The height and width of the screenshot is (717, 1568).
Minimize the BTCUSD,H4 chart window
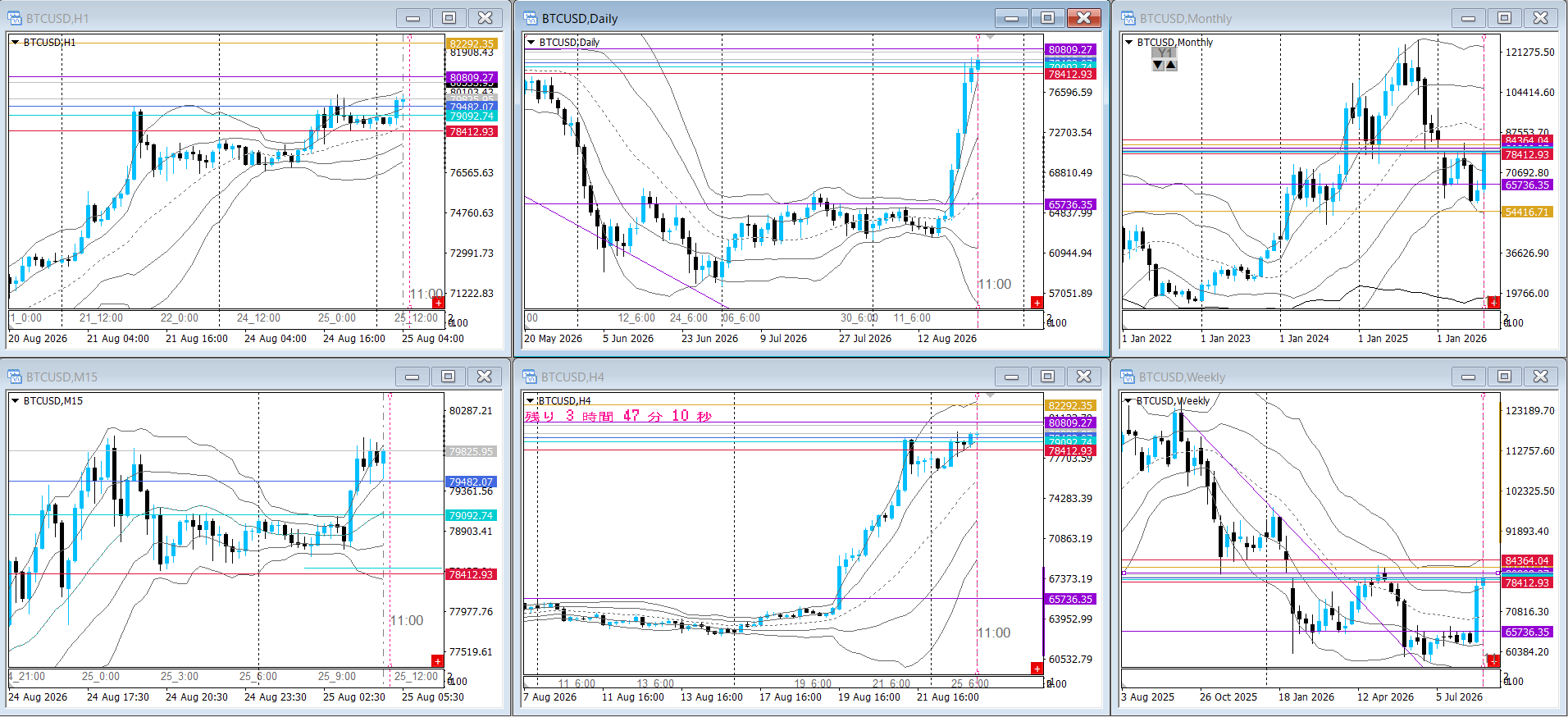coord(1011,377)
